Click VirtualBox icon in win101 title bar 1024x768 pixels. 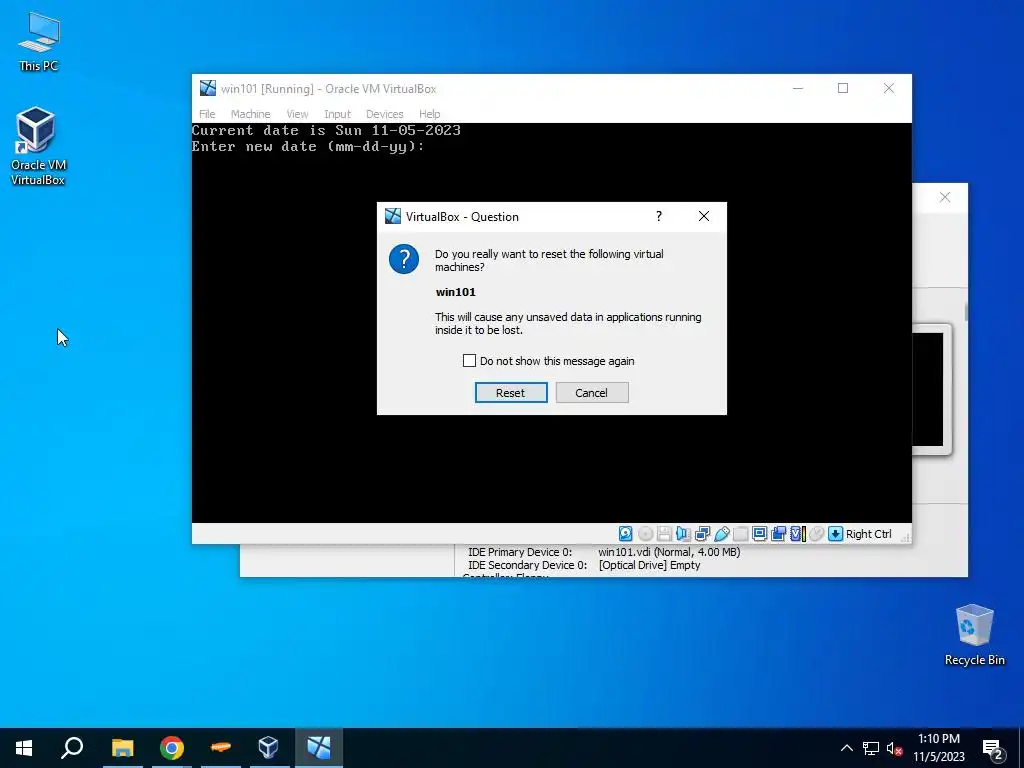pos(208,88)
